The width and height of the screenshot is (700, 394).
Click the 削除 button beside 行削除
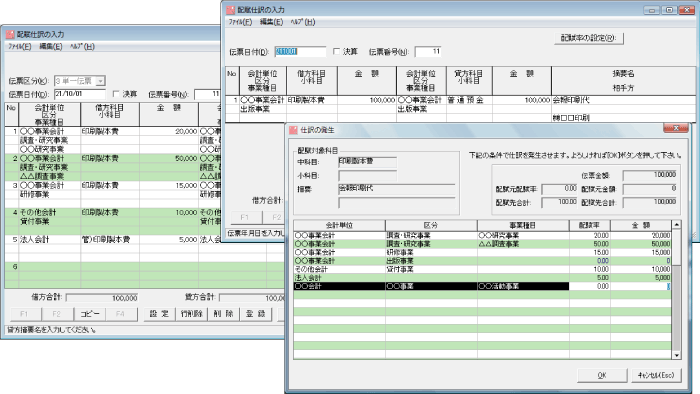pos(223,314)
